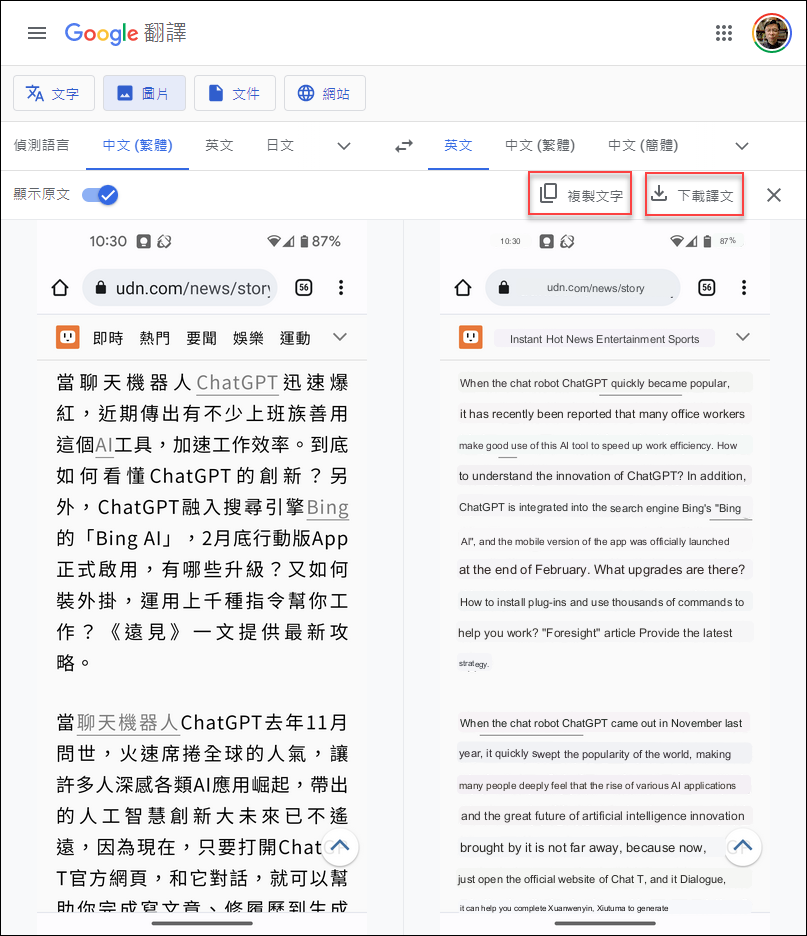Click the 下載譯文 button

(695, 194)
